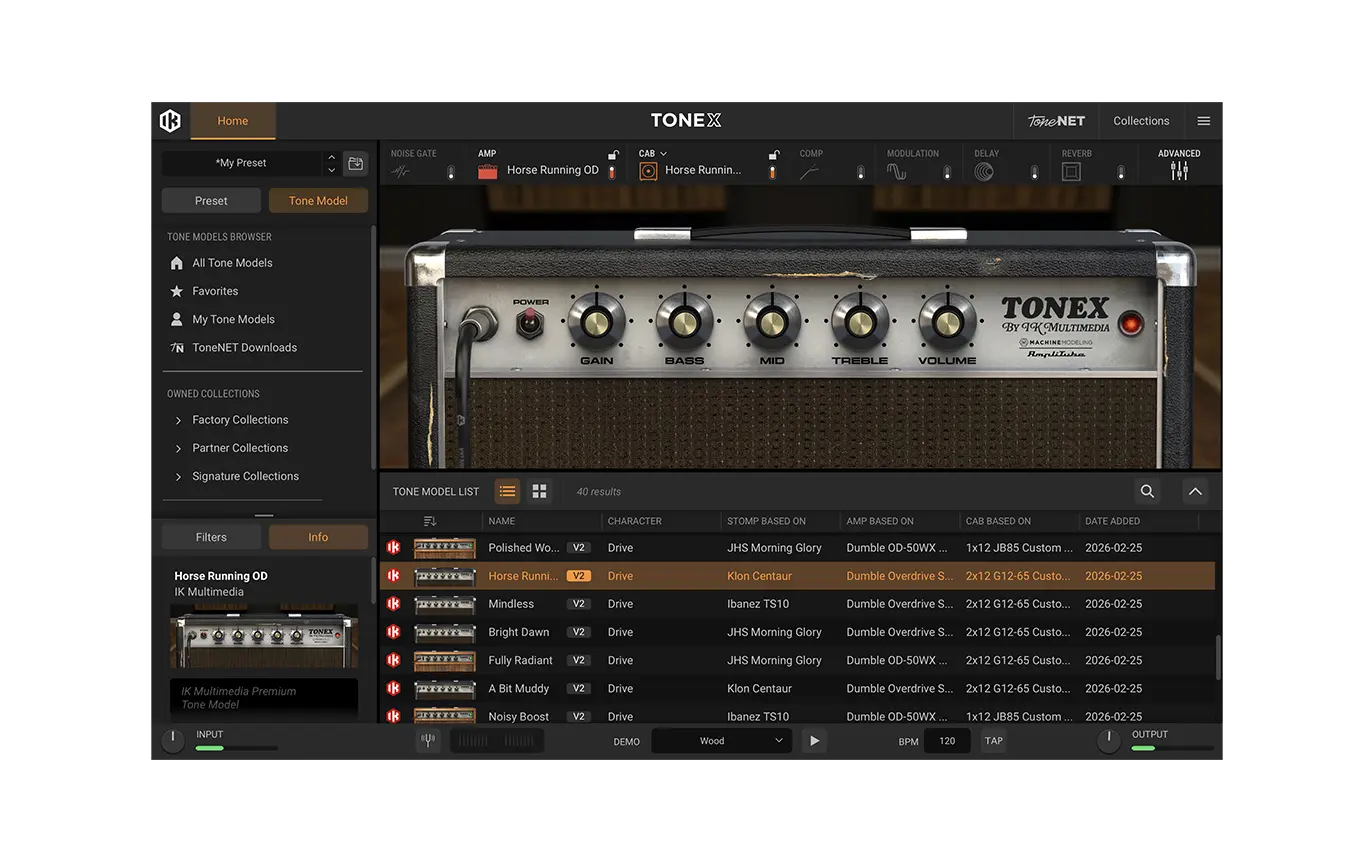Open the Wood demo dropdown

click(722, 741)
